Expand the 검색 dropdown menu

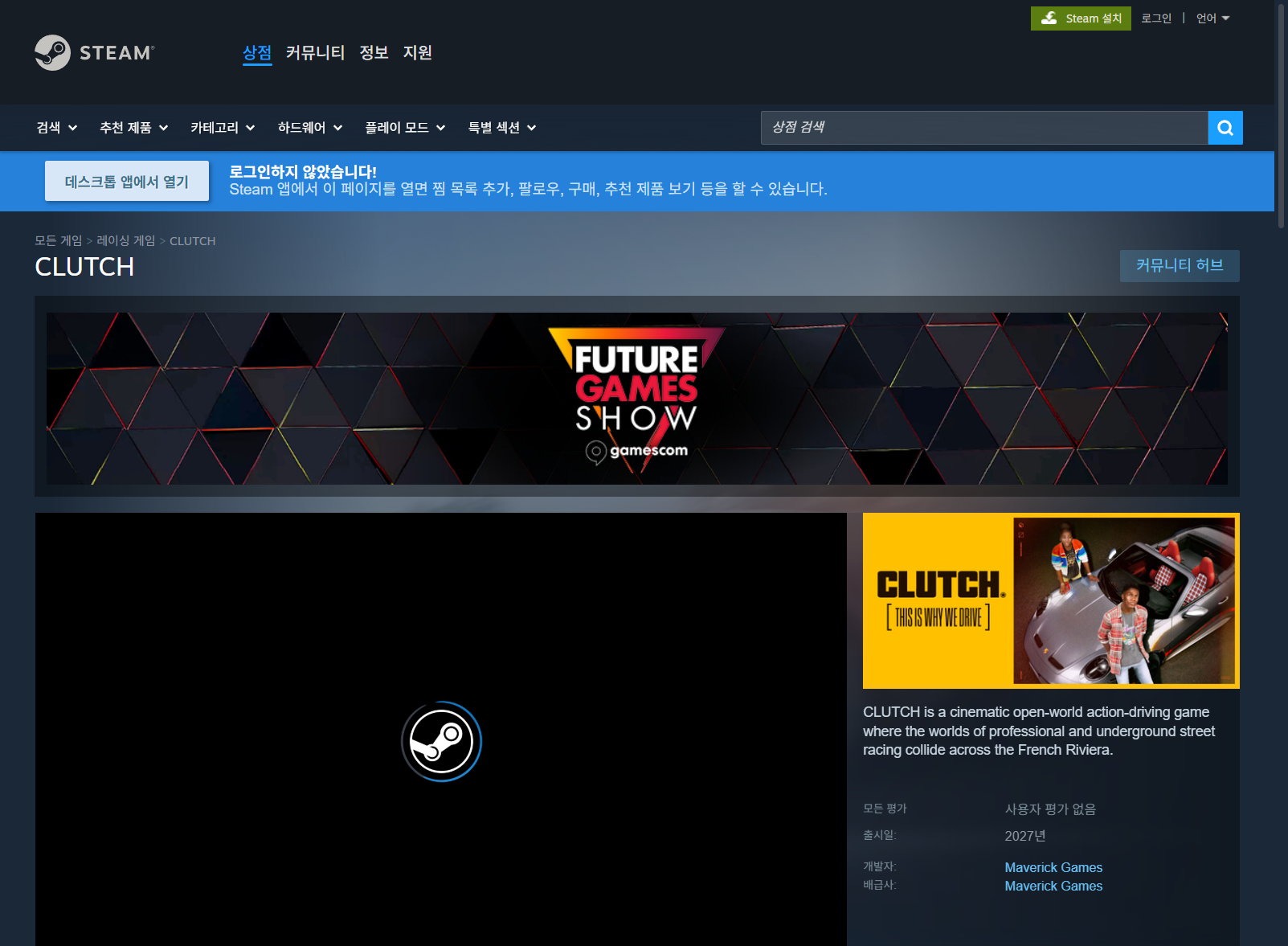(x=57, y=128)
